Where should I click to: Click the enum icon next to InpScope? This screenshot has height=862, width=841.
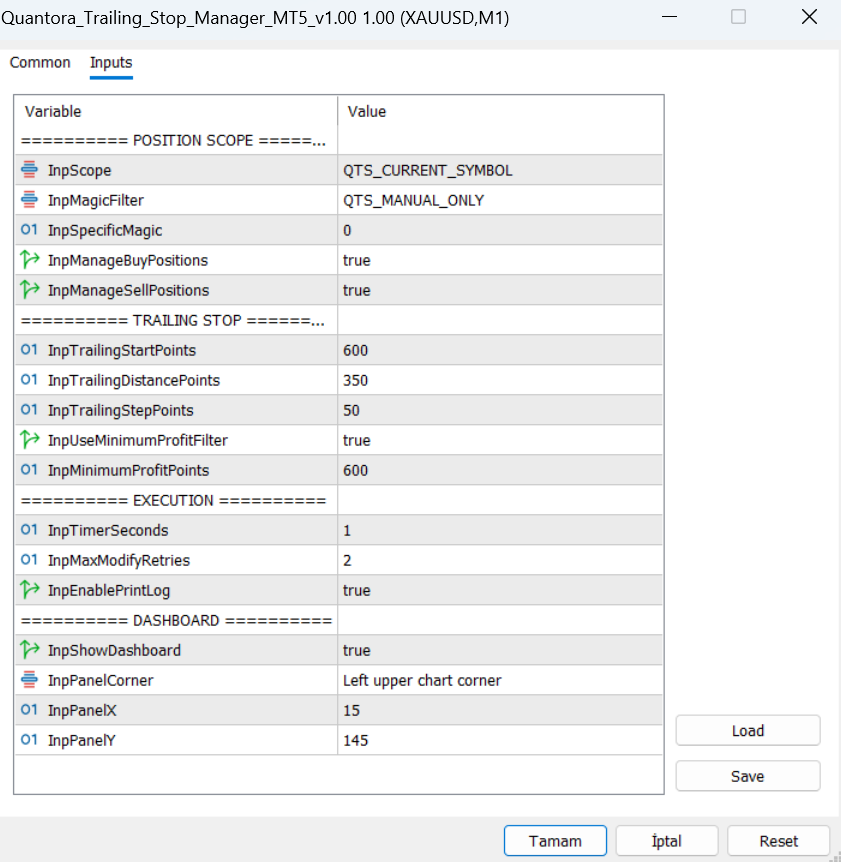[x=29, y=170]
